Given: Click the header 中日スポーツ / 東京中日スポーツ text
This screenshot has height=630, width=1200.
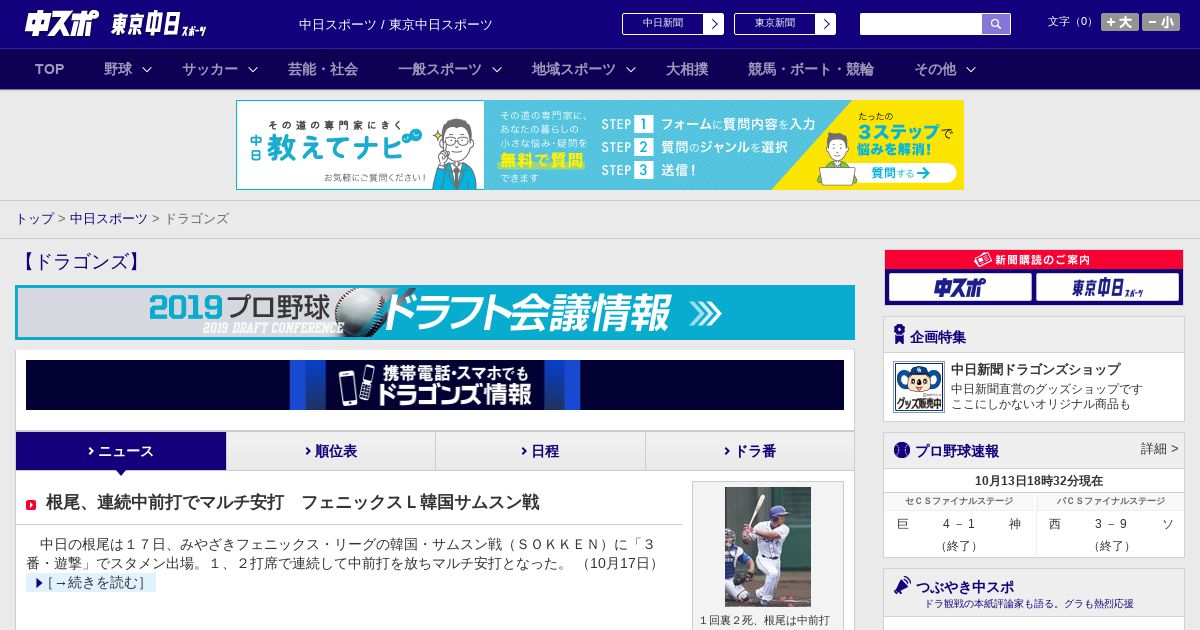Looking at the screenshot, I should pyautogui.click(x=396, y=24).
